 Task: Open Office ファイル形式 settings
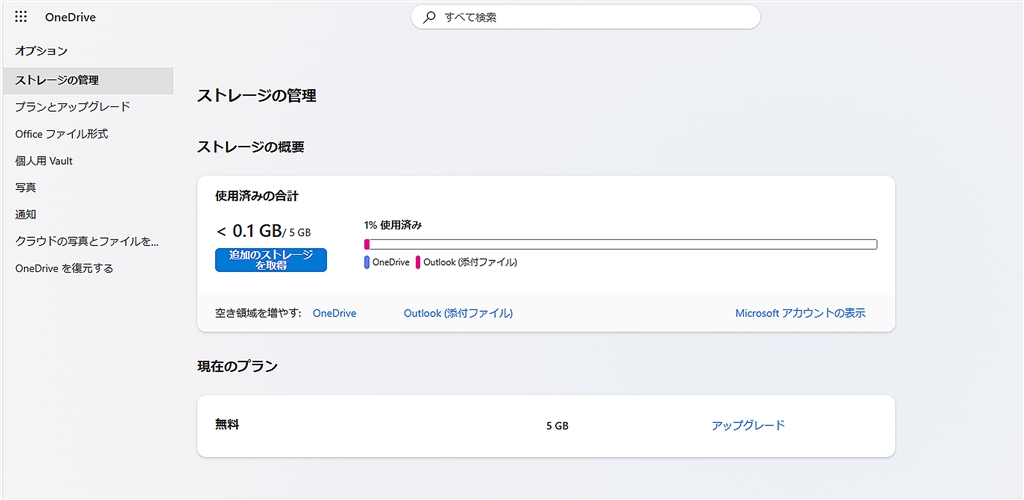click(61, 134)
